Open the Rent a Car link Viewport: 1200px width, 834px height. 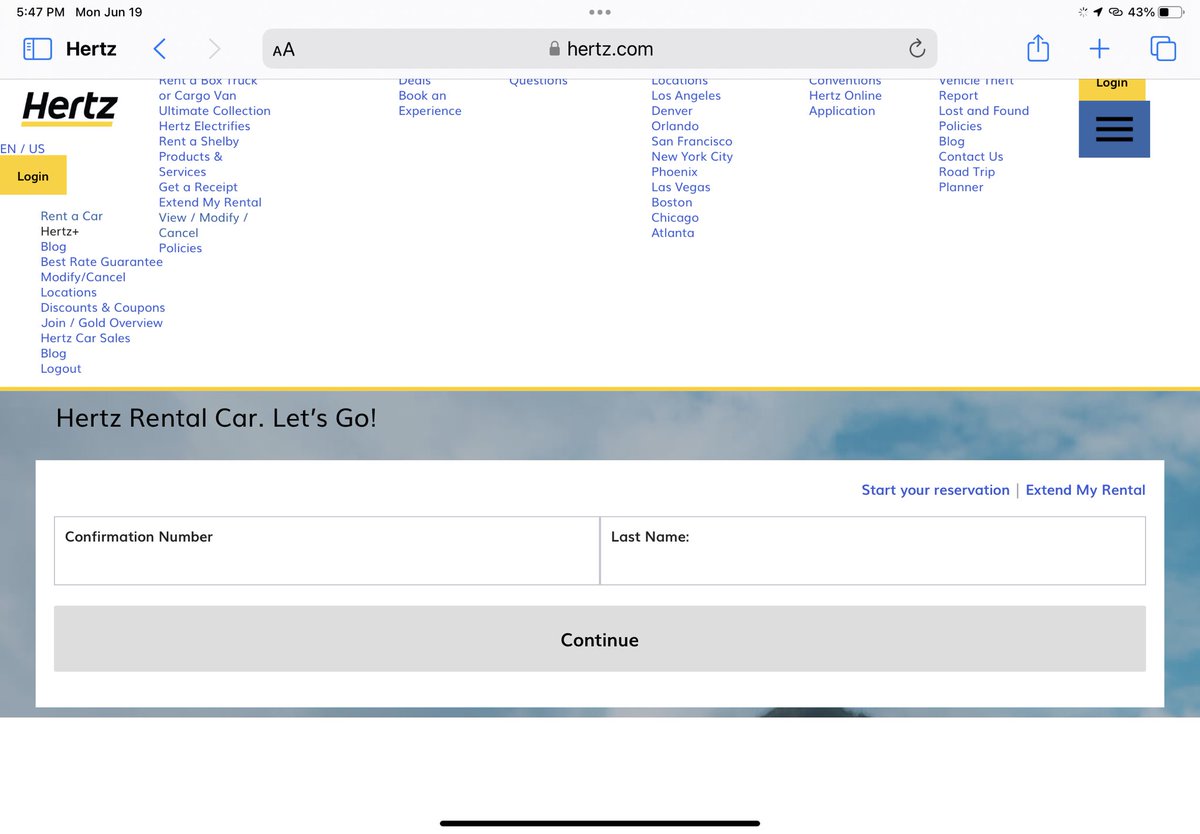click(72, 216)
